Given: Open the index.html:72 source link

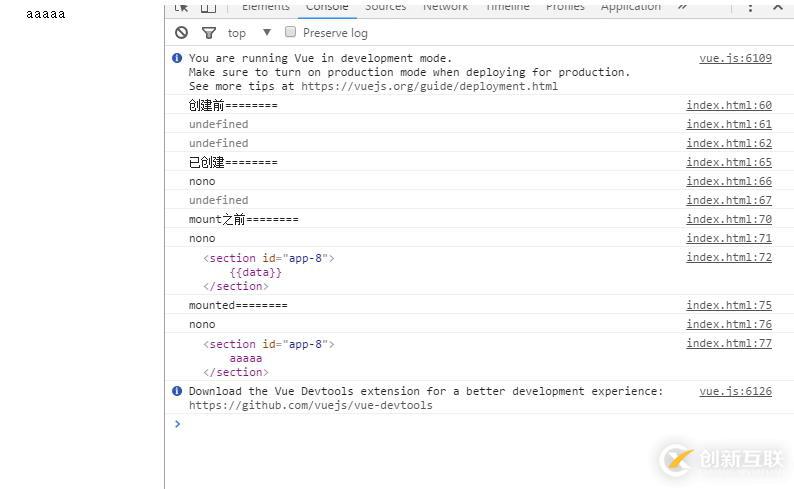Looking at the screenshot, I should (728, 257).
